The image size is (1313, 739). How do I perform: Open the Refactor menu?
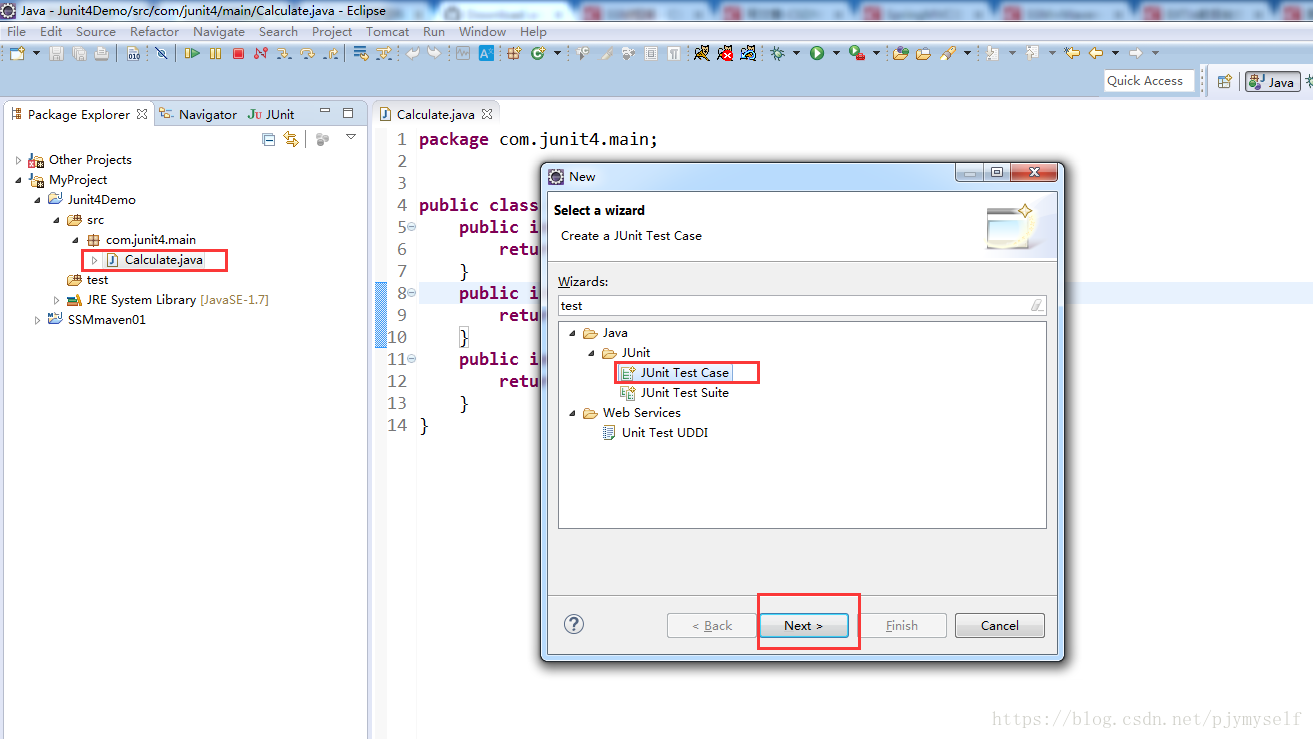click(154, 31)
